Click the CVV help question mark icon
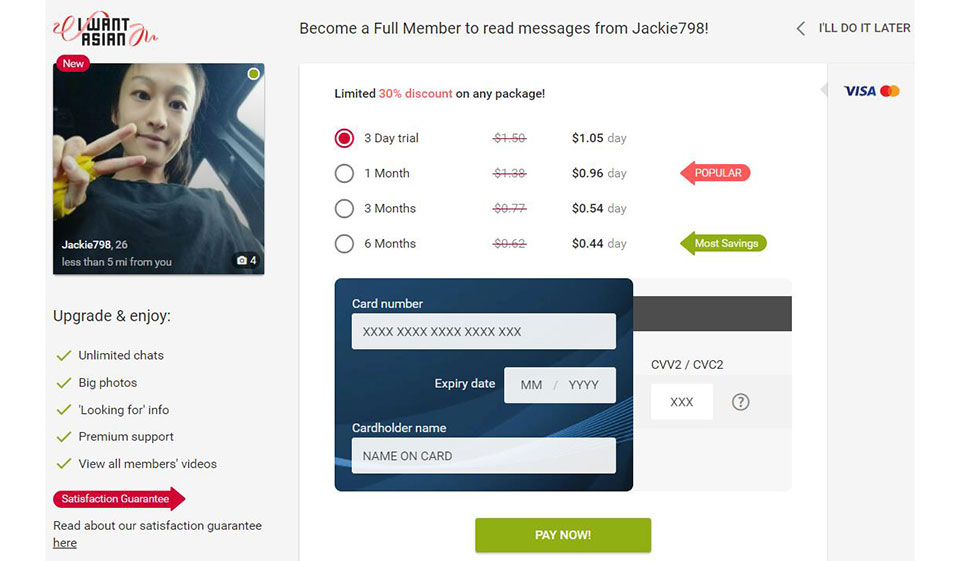 [x=740, y=402]
